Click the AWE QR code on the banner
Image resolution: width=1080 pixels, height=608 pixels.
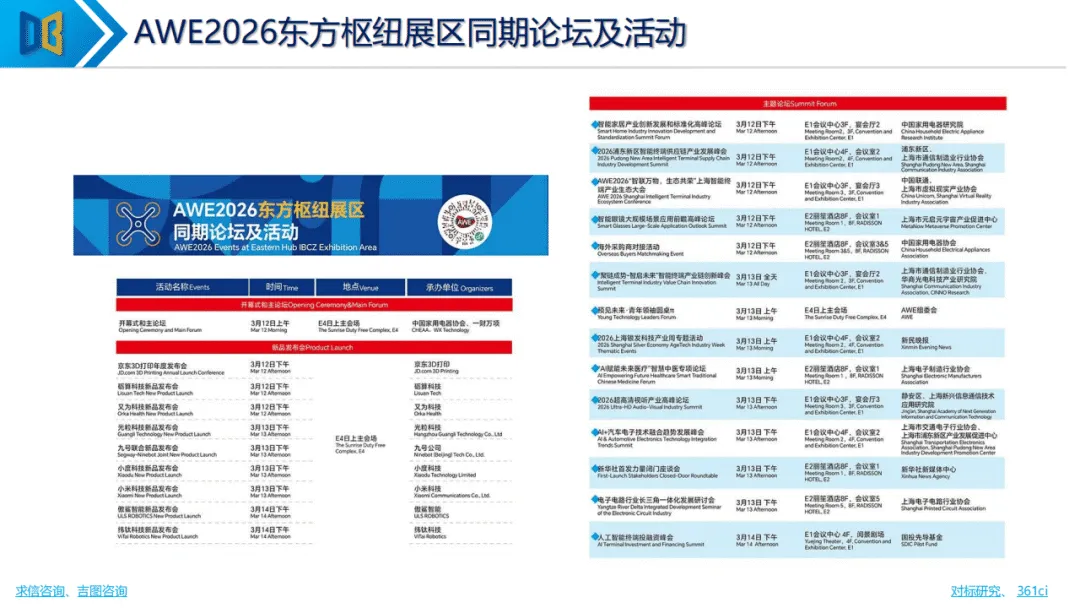(465, 222)
